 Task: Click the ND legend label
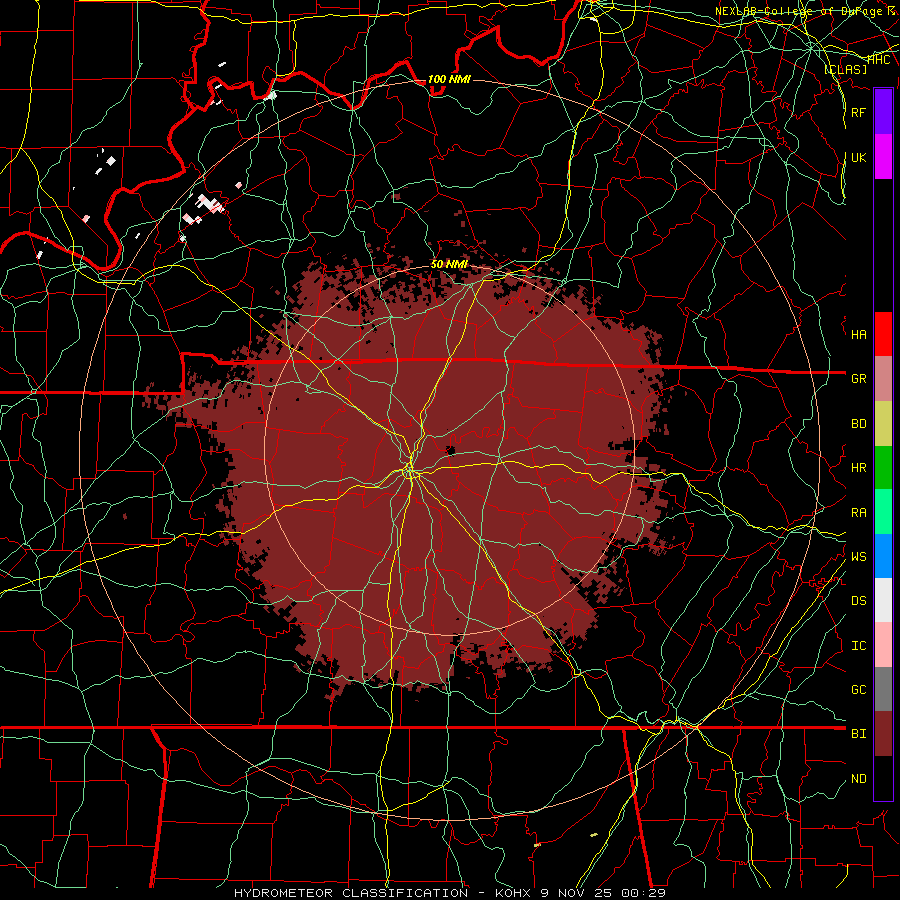click(858, 779)
